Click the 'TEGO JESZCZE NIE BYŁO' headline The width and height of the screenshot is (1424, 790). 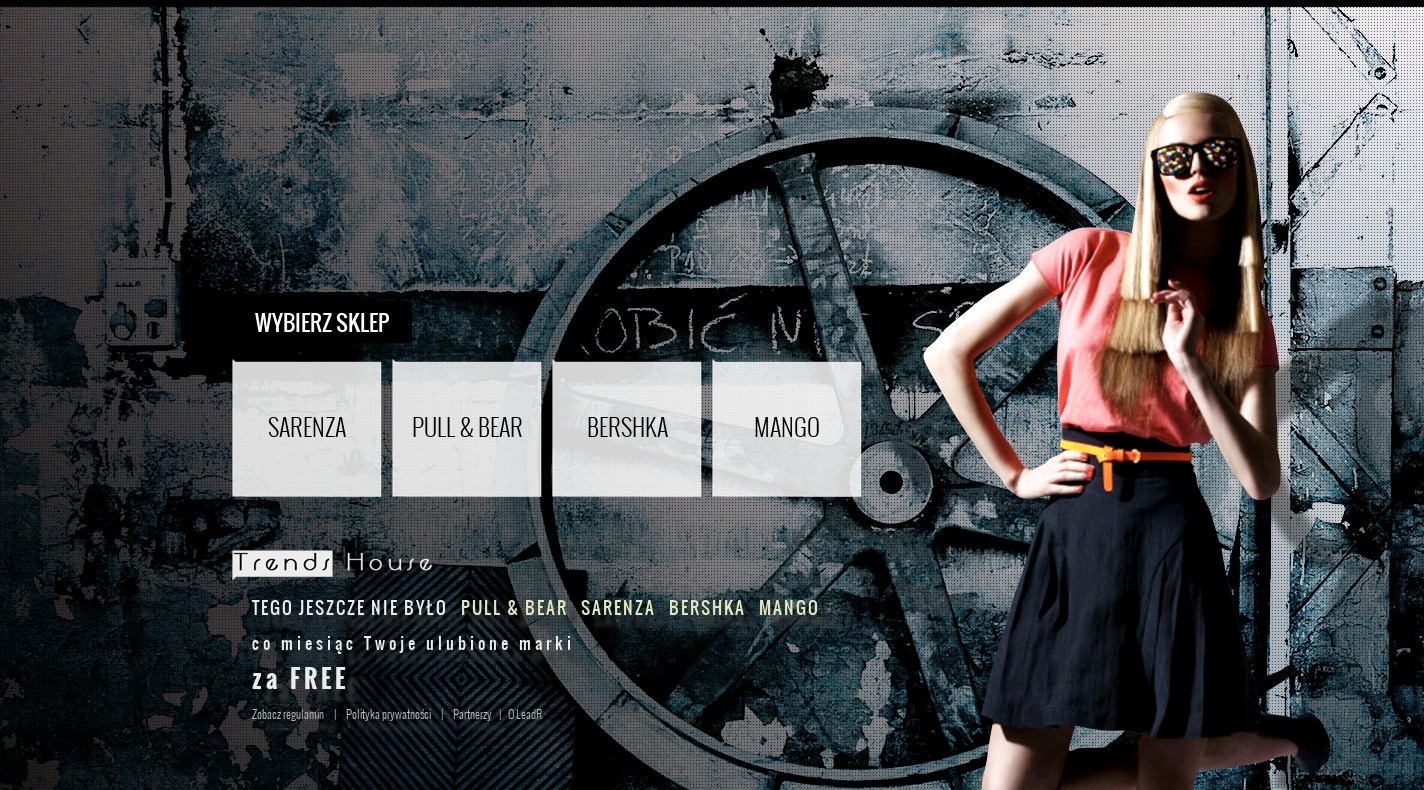click(349, 608)
